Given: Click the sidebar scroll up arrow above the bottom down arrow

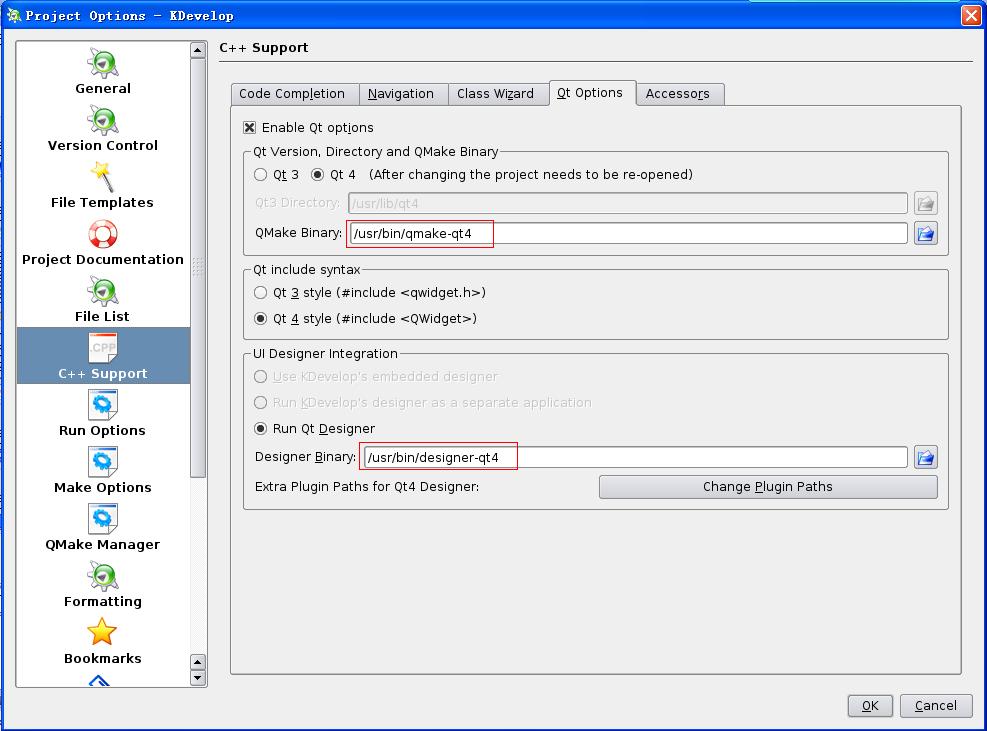Looking at the screenshot, I should point(198,662).
